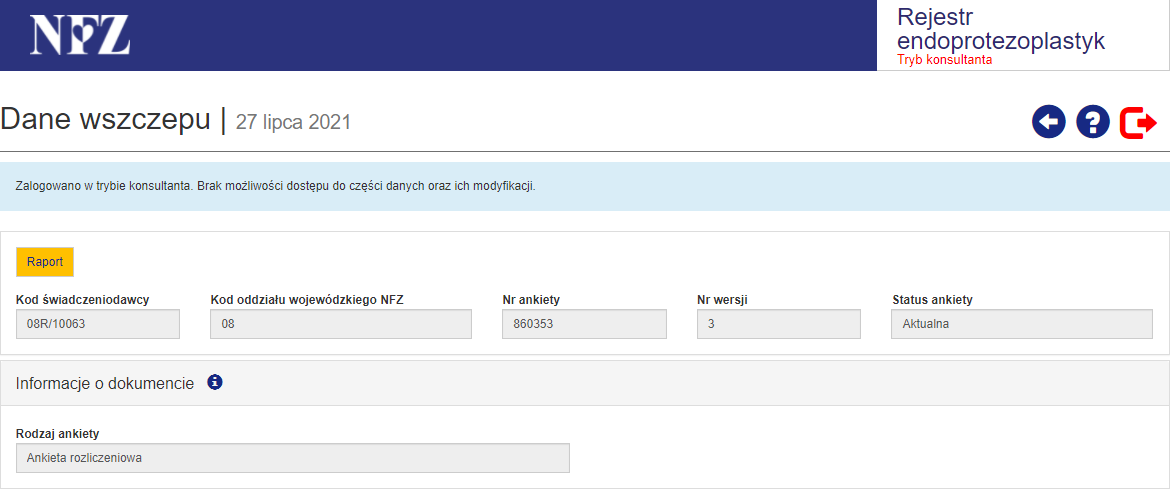
Task: Open help via the question mark icon
Action: [1093, 123]
